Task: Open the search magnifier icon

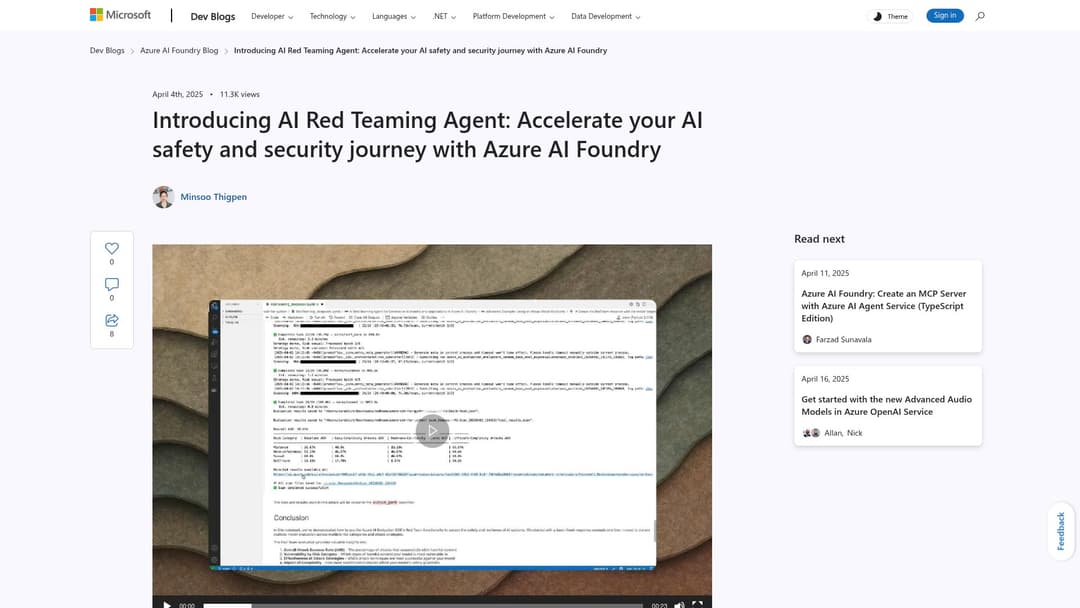Action: tap(979, 16)
